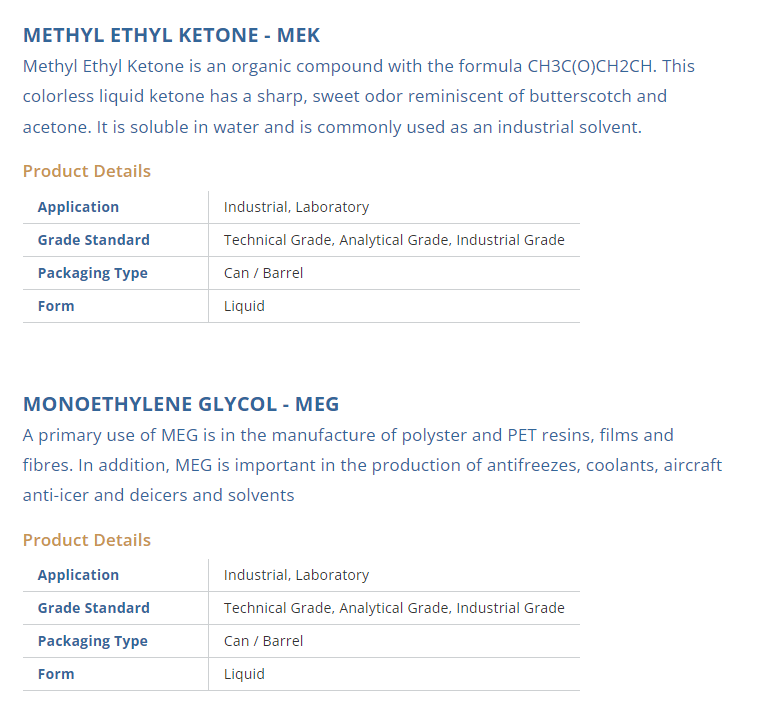Click Liquid value in the MEG table
Image resolution: width=766 pixels, height=721 pixels.
coord(244,674)
